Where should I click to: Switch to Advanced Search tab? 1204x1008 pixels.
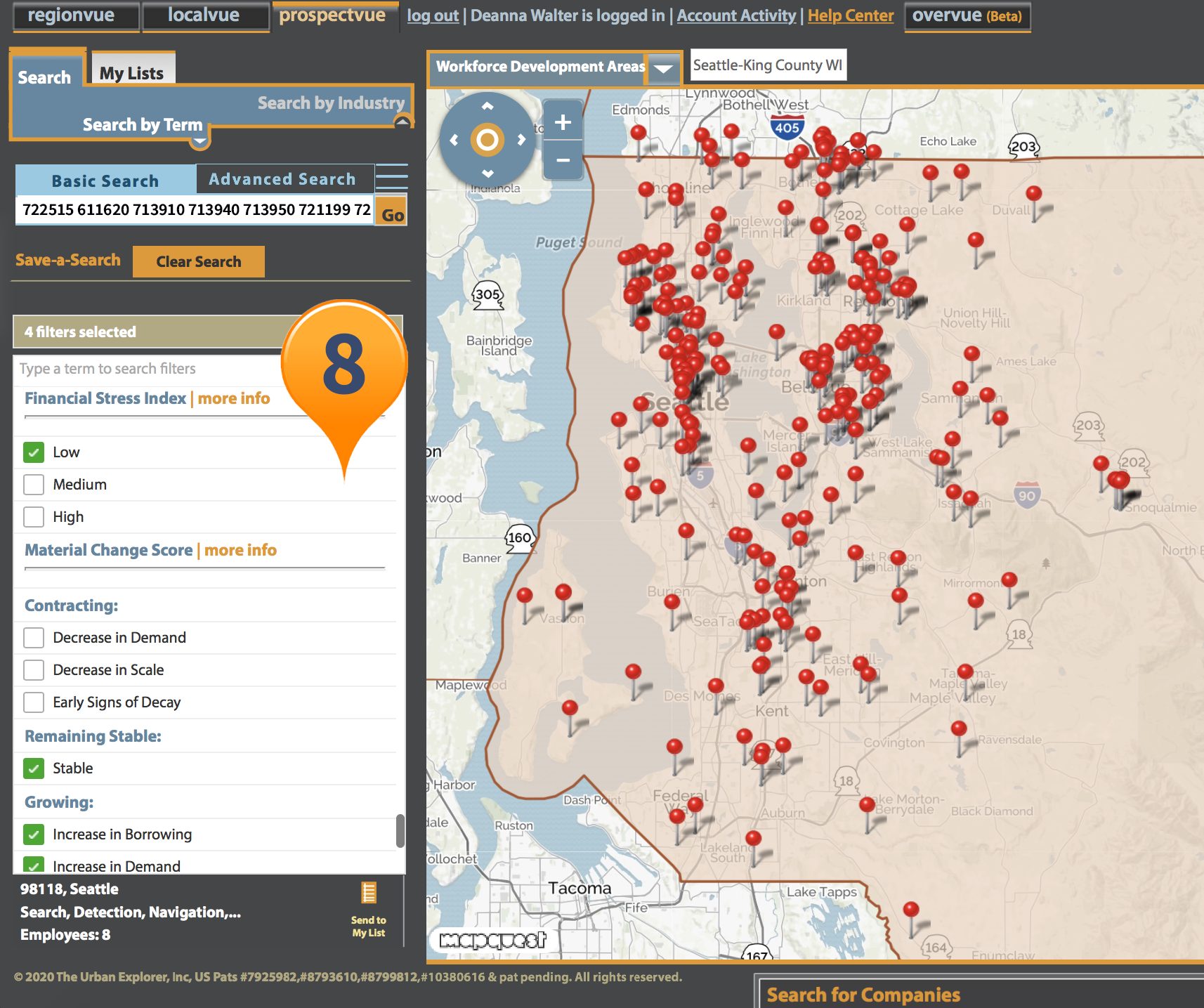283,179
